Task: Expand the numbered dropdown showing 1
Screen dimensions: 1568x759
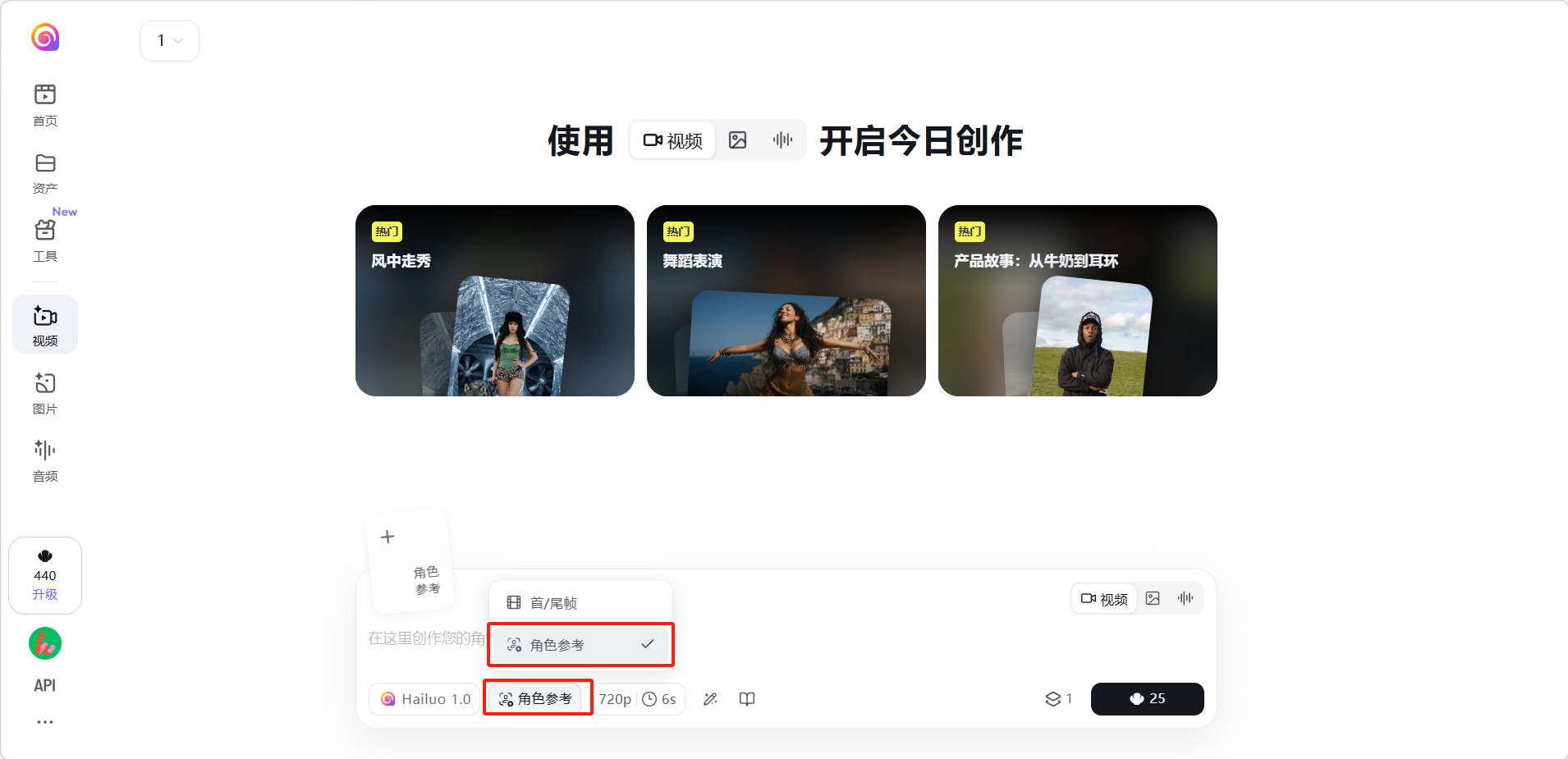Action: click(x=169, y=41)
